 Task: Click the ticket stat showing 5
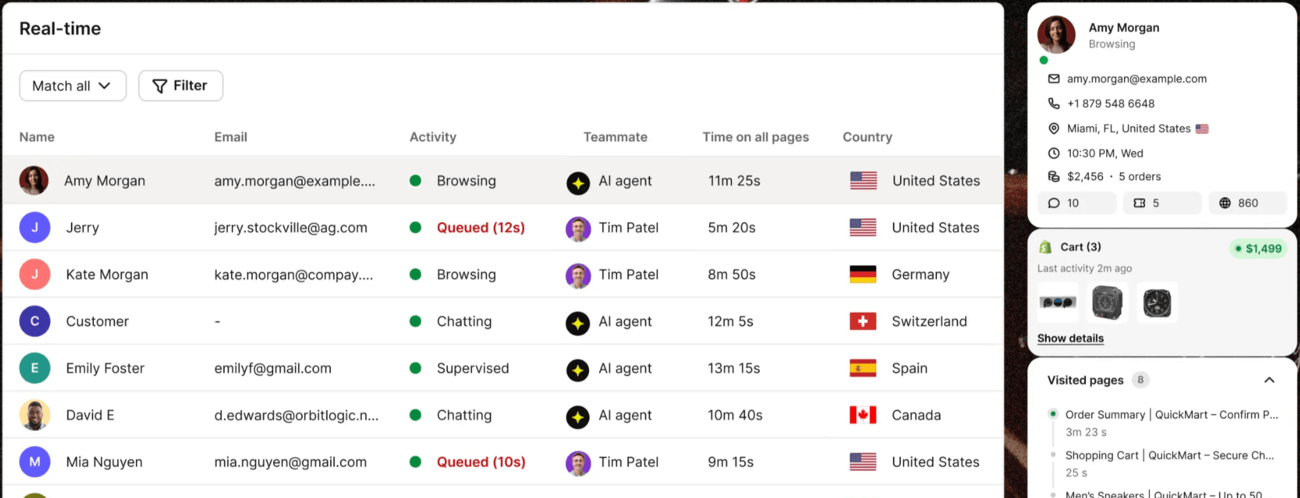pyautogui.click(x=1162, y=203)
